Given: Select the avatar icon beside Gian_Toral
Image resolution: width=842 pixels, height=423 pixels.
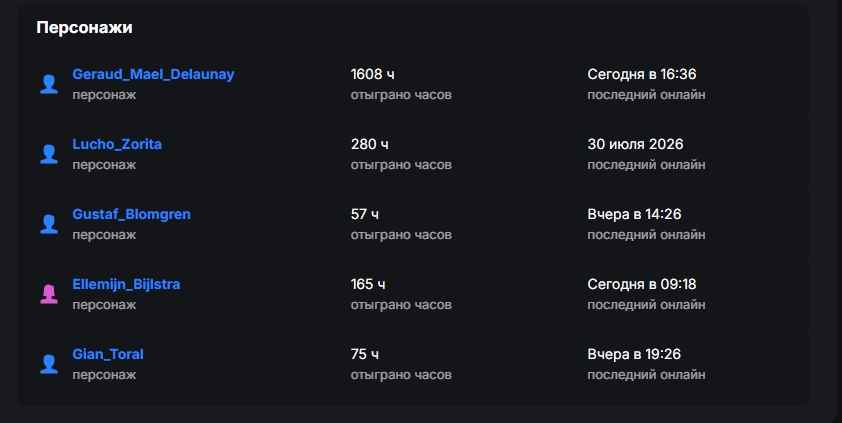Looking at the screenshot, I should (49, 364).
